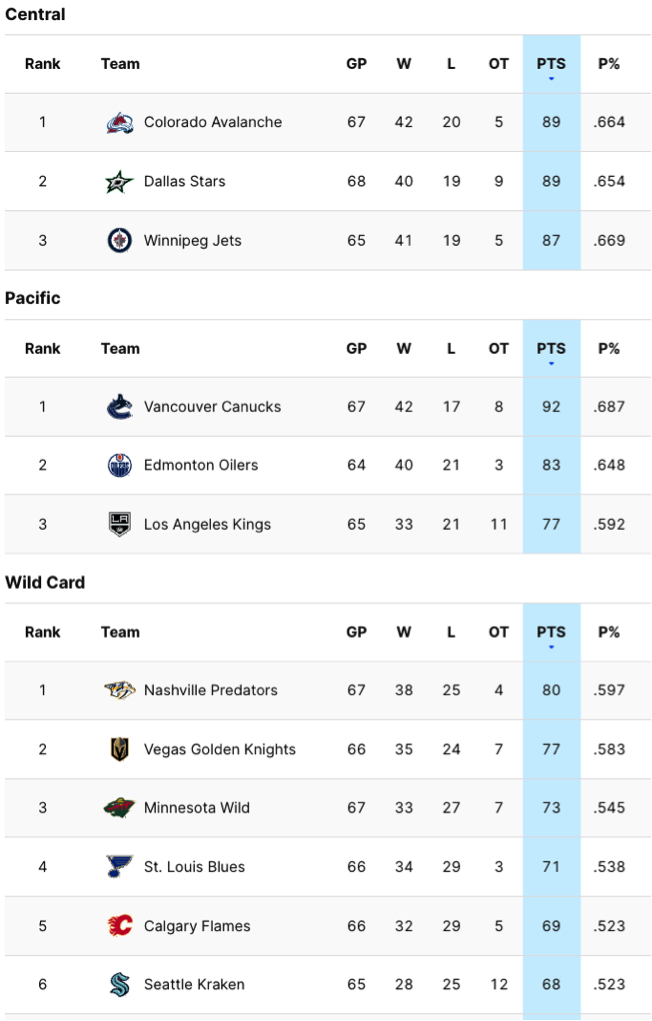The width and height of the screenshot is (652, 1021).
Task: Sort Wild Card table by W header
Action: tap(403, 632)
